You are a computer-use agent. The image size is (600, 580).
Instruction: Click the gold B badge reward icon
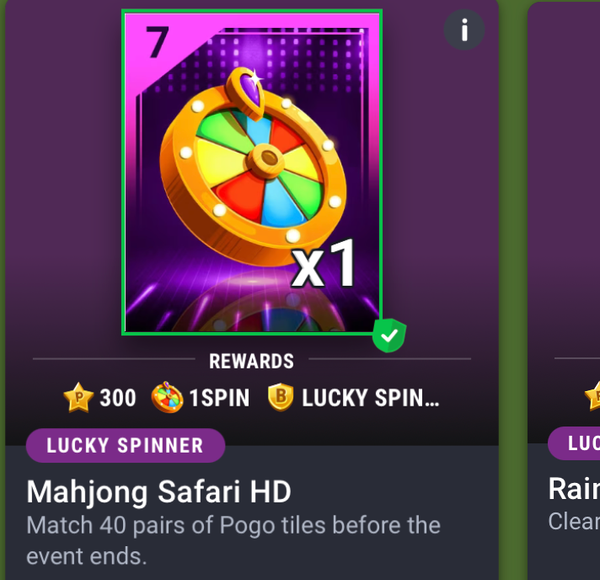pyautogui.click(x=280, y=397)
